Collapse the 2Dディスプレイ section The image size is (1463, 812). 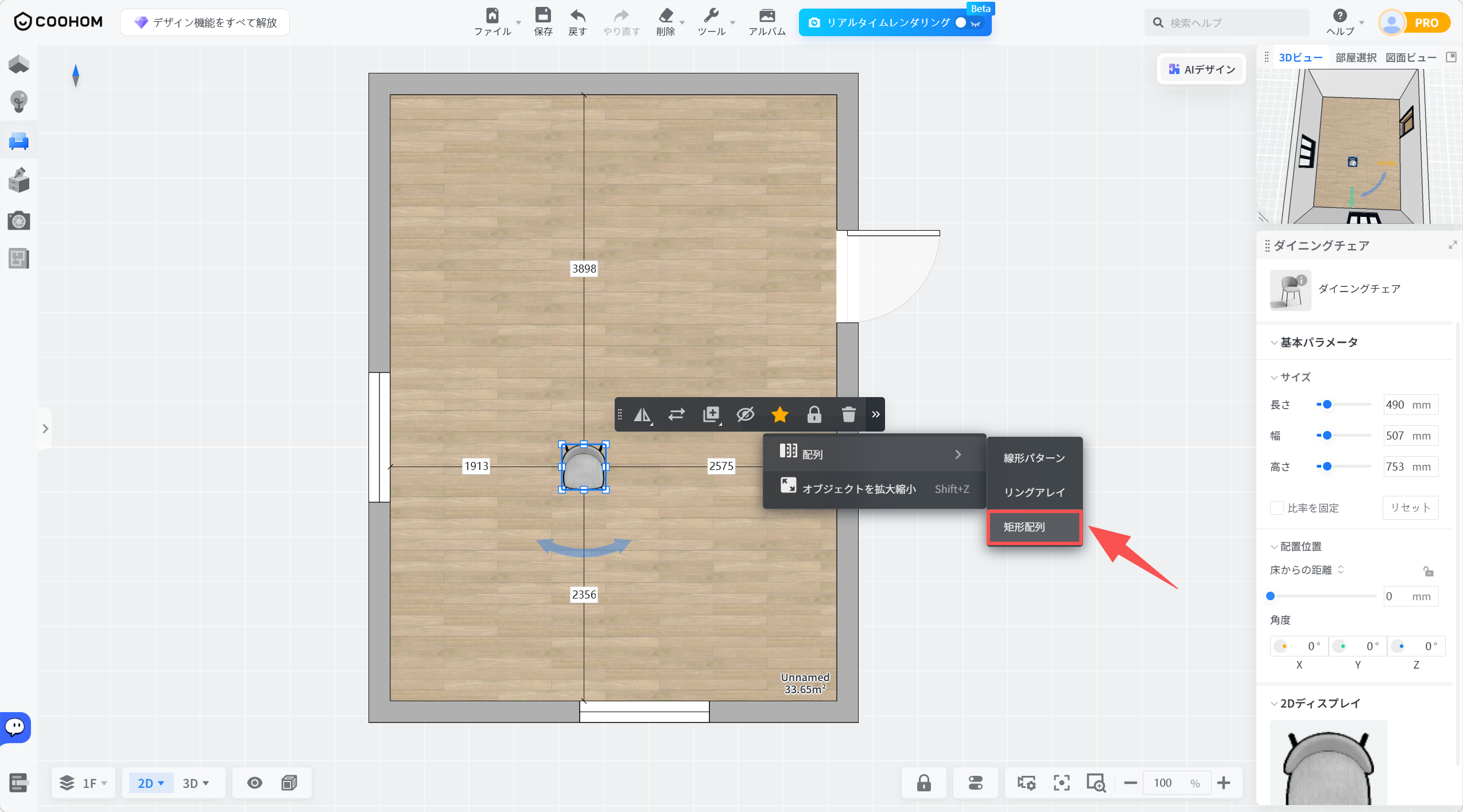(1274, 704)
